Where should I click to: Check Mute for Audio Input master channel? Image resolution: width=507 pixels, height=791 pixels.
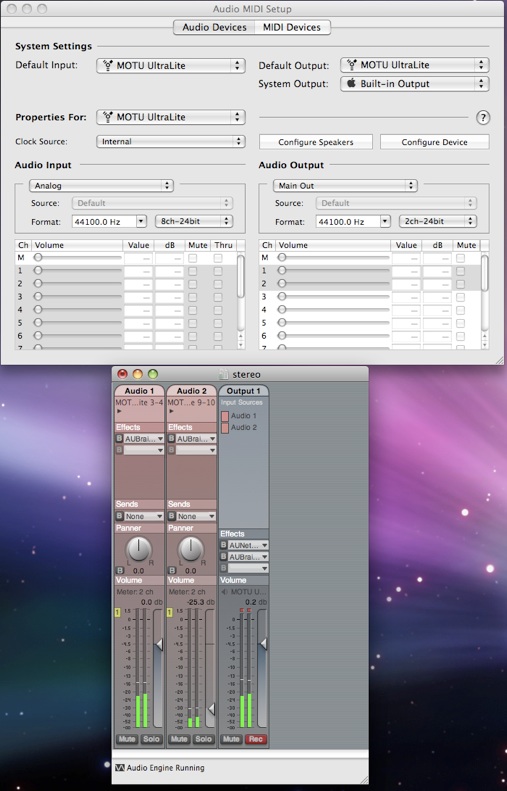pos(193,258)
